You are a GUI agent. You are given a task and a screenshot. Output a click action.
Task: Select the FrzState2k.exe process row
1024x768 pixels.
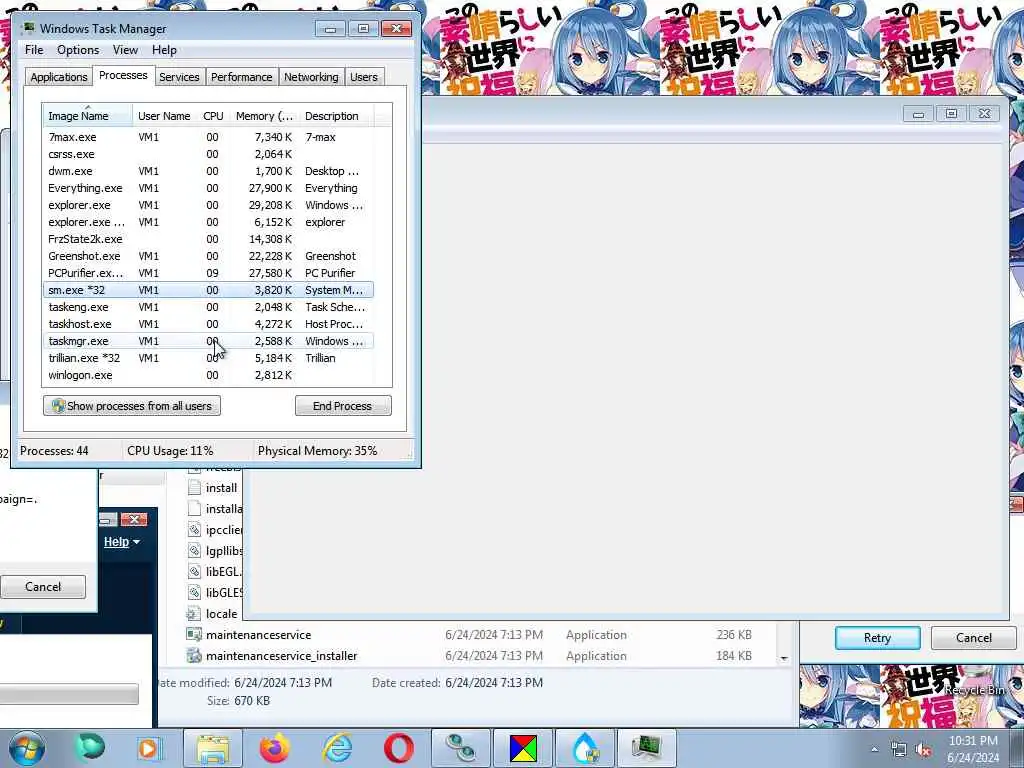click(x=209, y=239)
